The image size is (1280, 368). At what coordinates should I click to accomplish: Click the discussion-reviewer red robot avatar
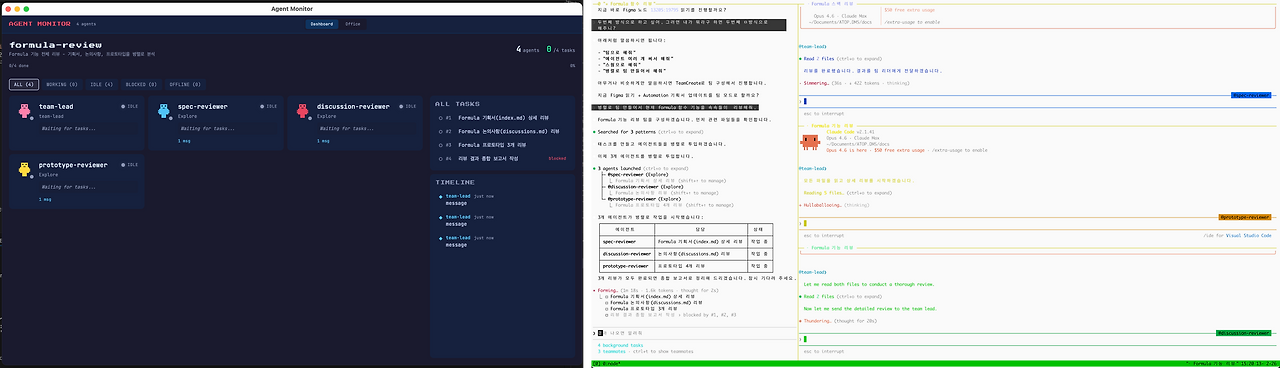[x=304, y=111]
